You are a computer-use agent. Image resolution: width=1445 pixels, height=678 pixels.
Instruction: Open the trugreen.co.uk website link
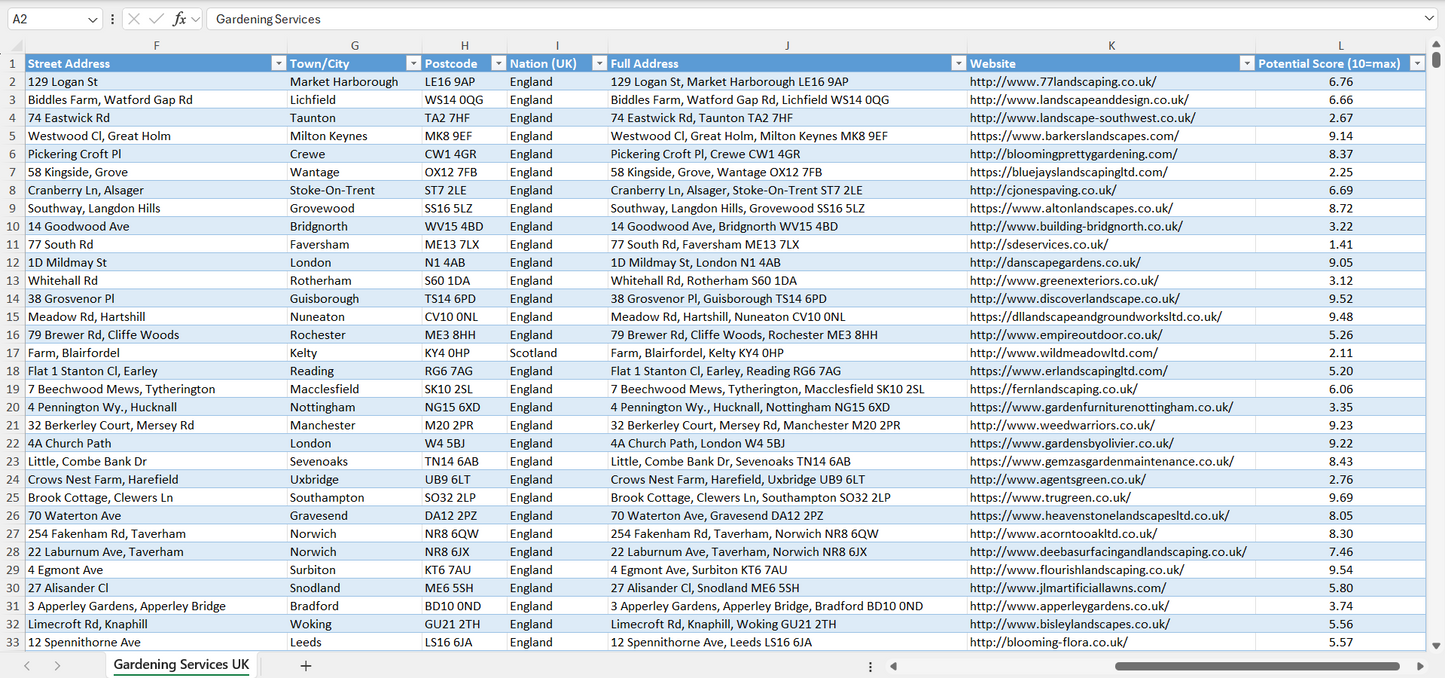coord(1049,498)
